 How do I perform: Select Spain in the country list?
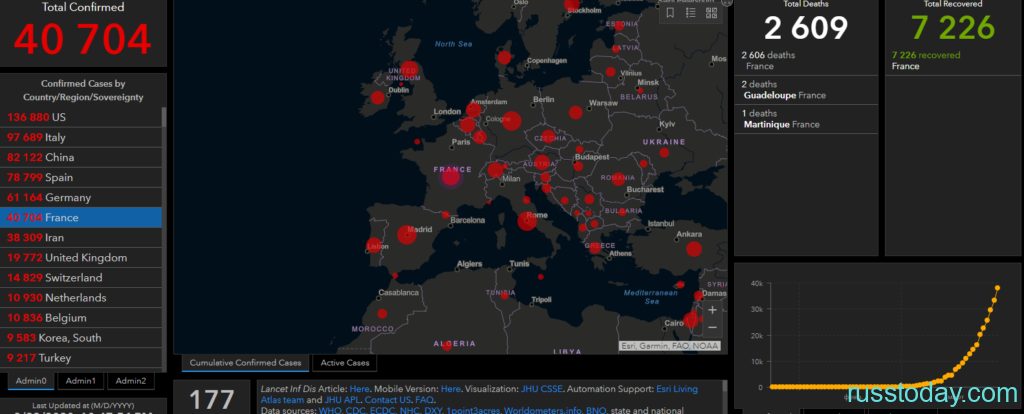pyautogui.click(x=81, y=178)
